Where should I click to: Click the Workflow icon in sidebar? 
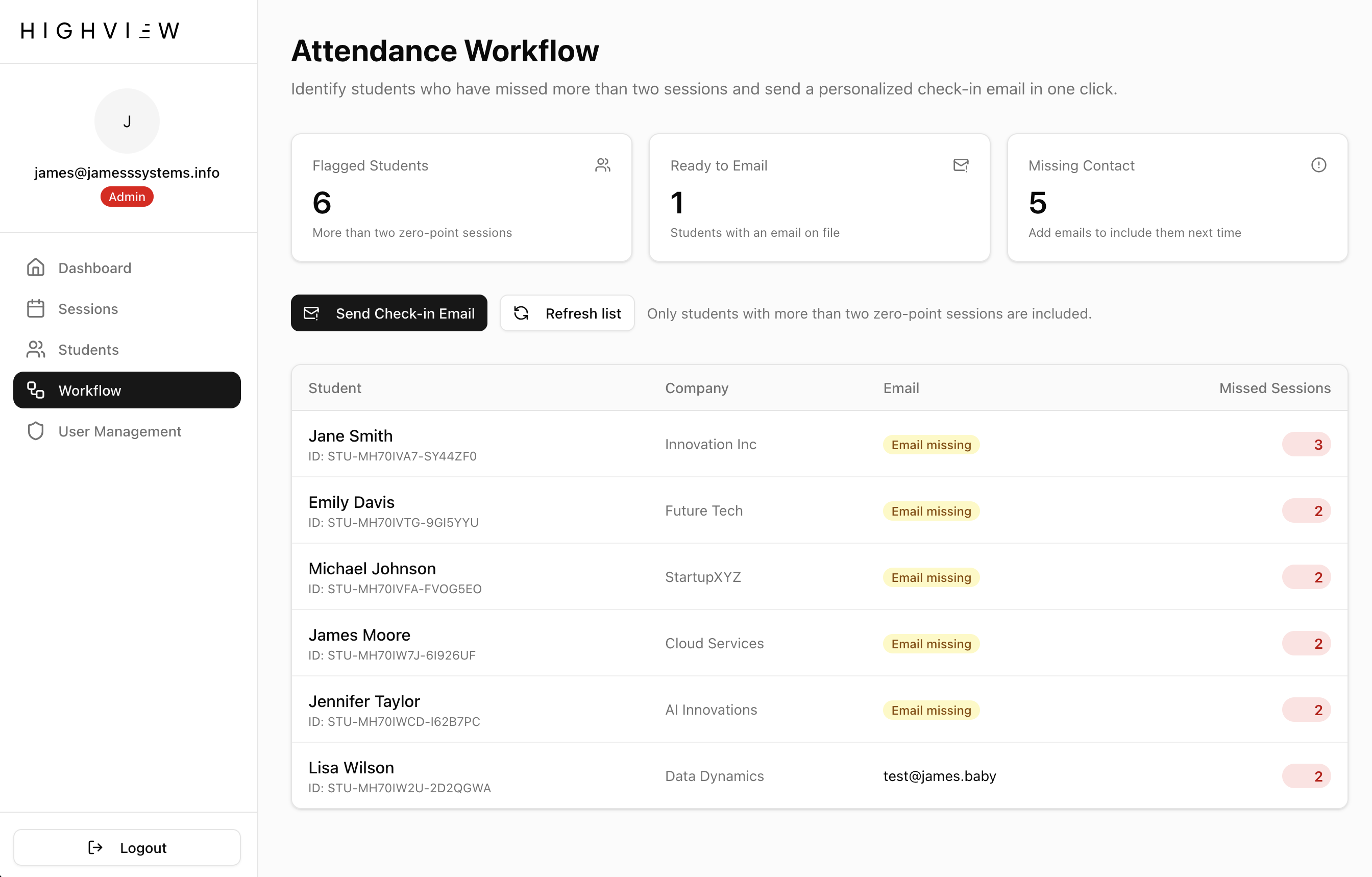[35, 391]
